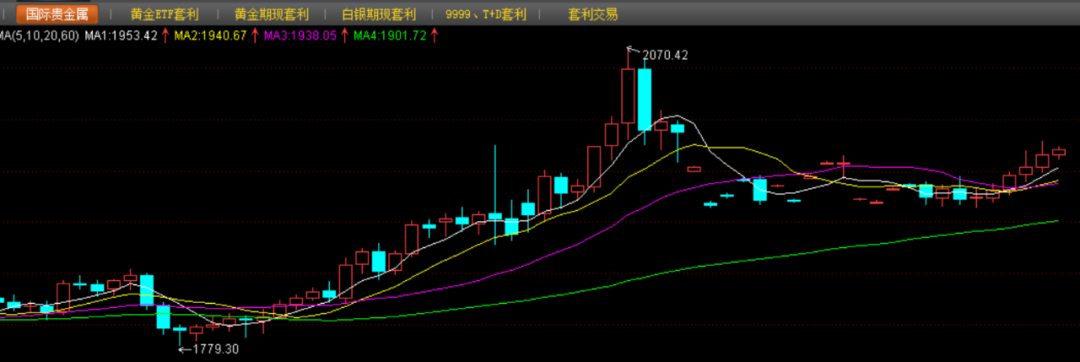Click the tall red candle below the 2070.42 label
The image size is (1080, 362).
[x=627, y=95]
